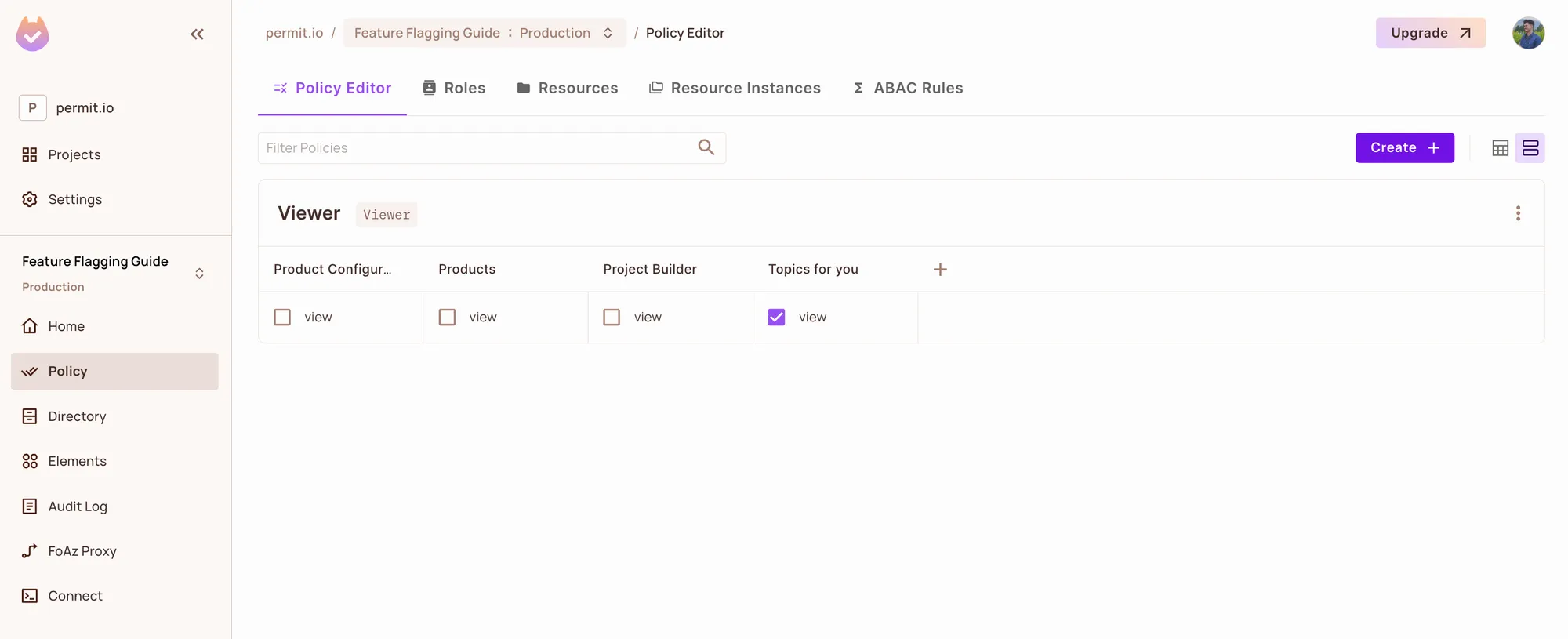Switch to the Roles tab
1568x639 pixels.
[454, 88]
